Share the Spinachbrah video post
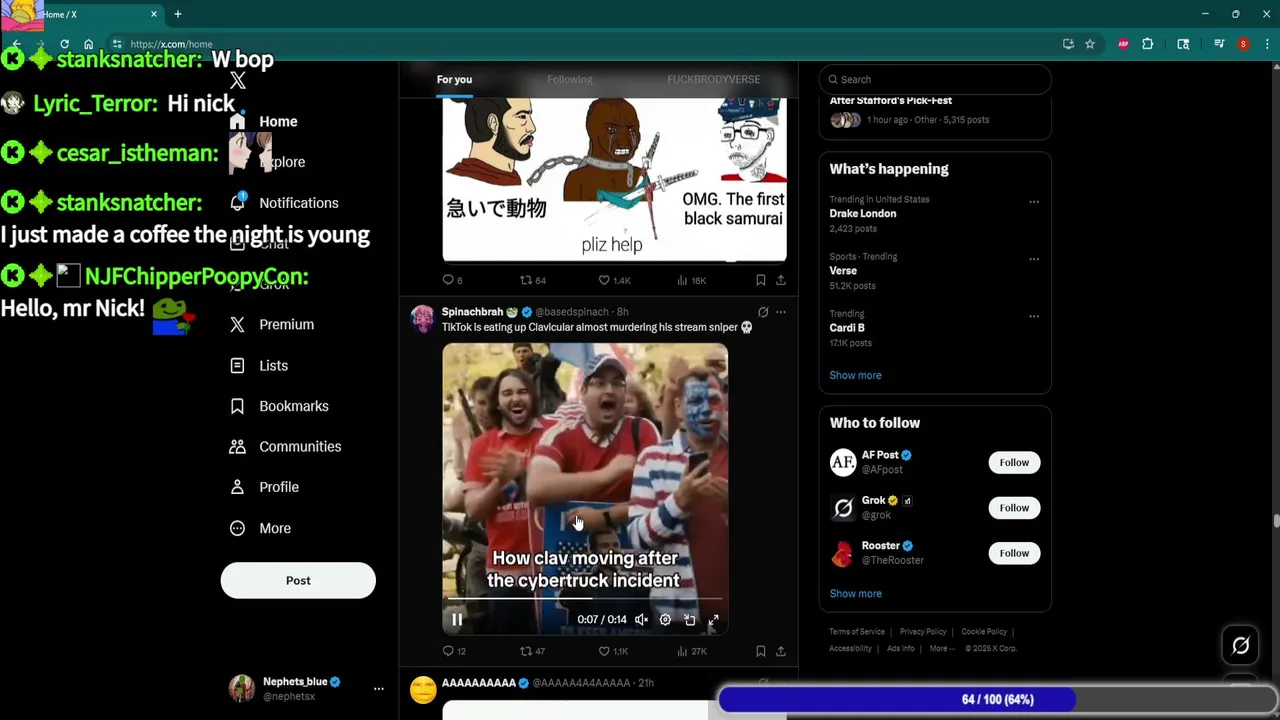Screen dimensions: 1280x720 pos(781,651)
